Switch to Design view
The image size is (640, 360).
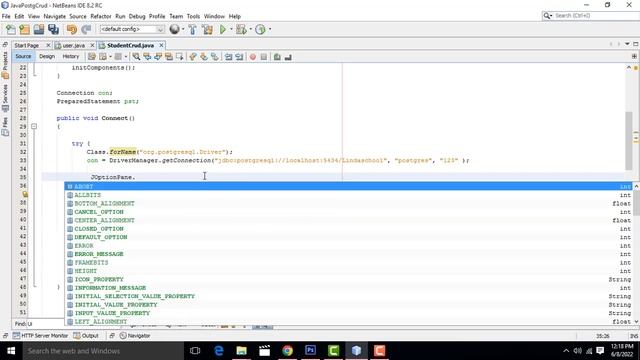coord(47,56)
